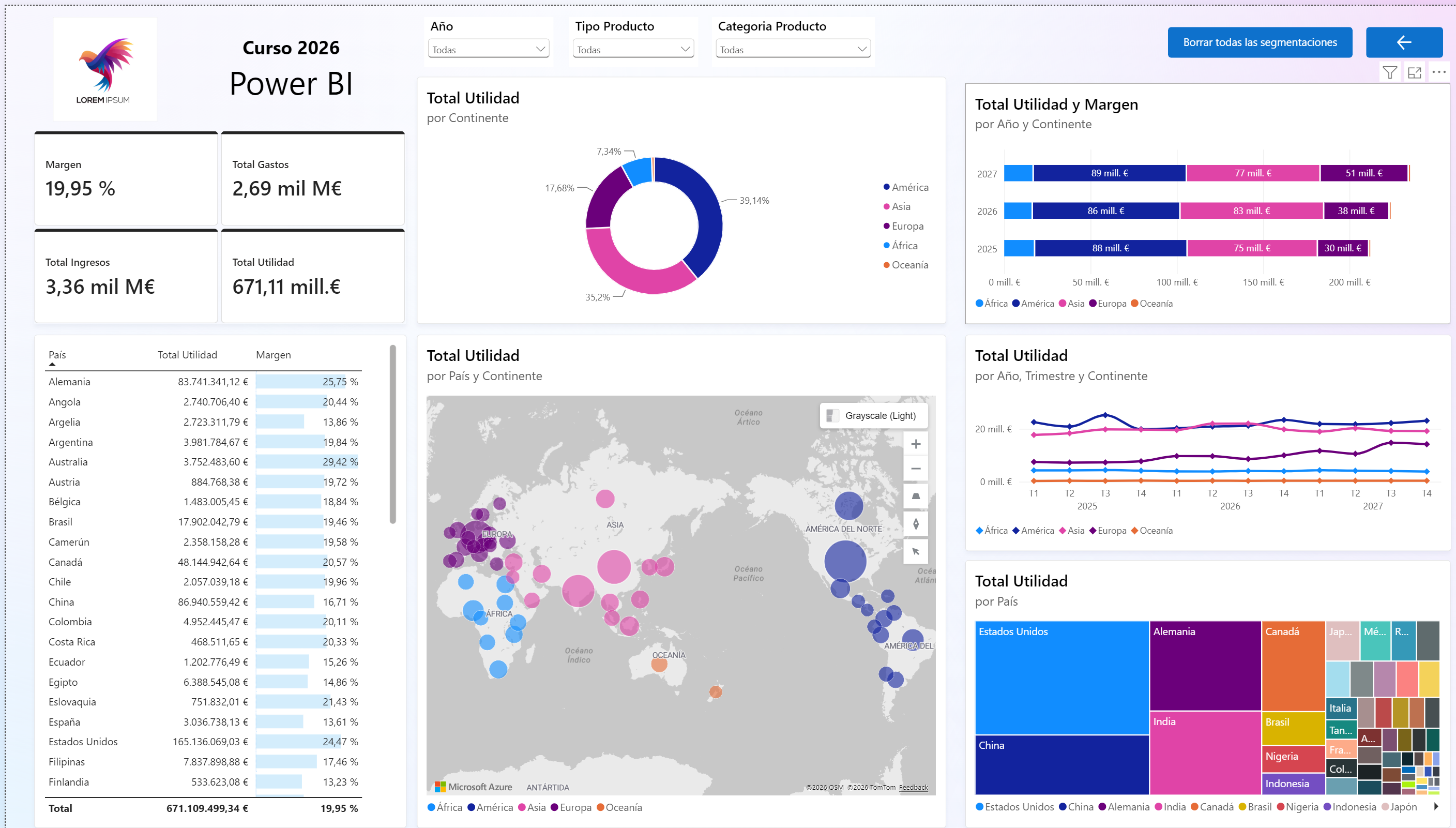Screen dimensions: 1456x828
Task: Select Europa in the donut chart legend
Action: pos(903,226)
